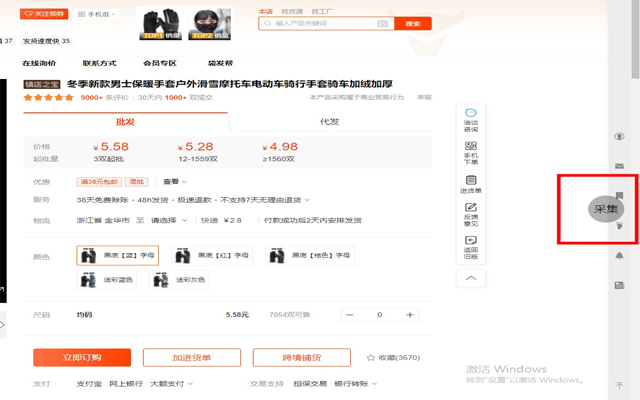This screenshot has width=640, height=400.
Task: Open the 联系方式 menu item
Action: 100,63
